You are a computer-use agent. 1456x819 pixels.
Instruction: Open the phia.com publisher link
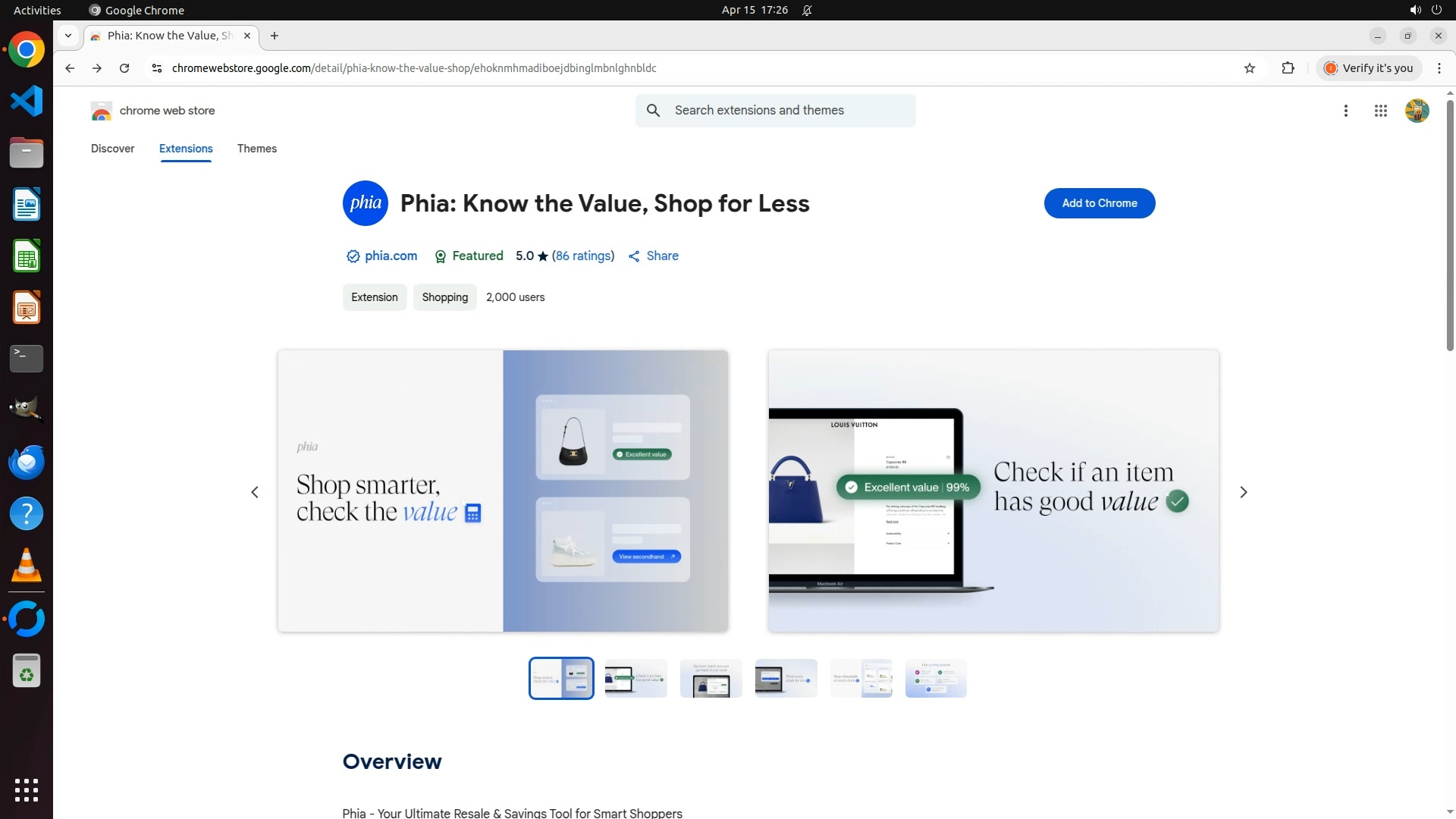tap(391, 256)
